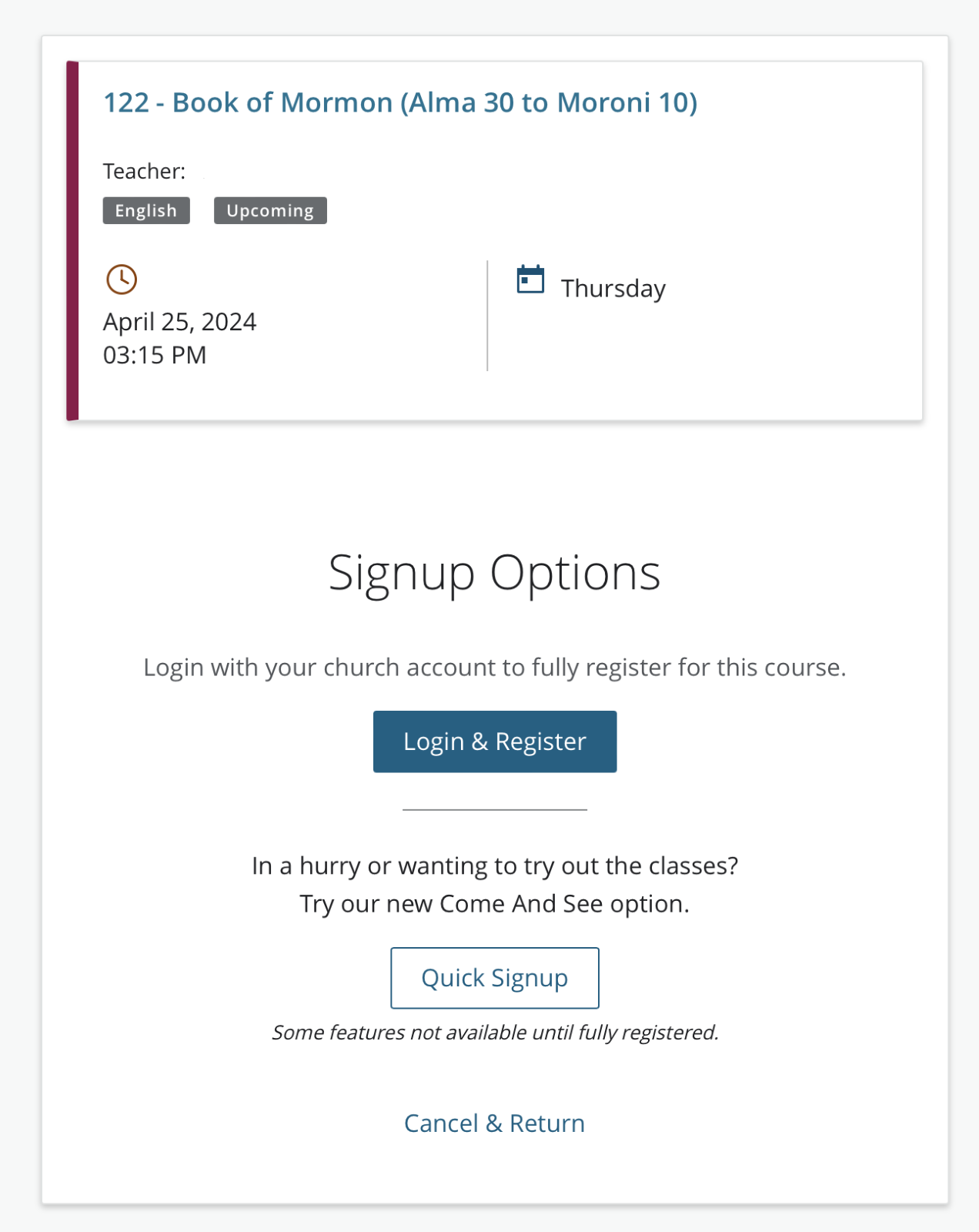Click the maroon accent bar on course card
979x1232 pixels.
tap(72, 240)
